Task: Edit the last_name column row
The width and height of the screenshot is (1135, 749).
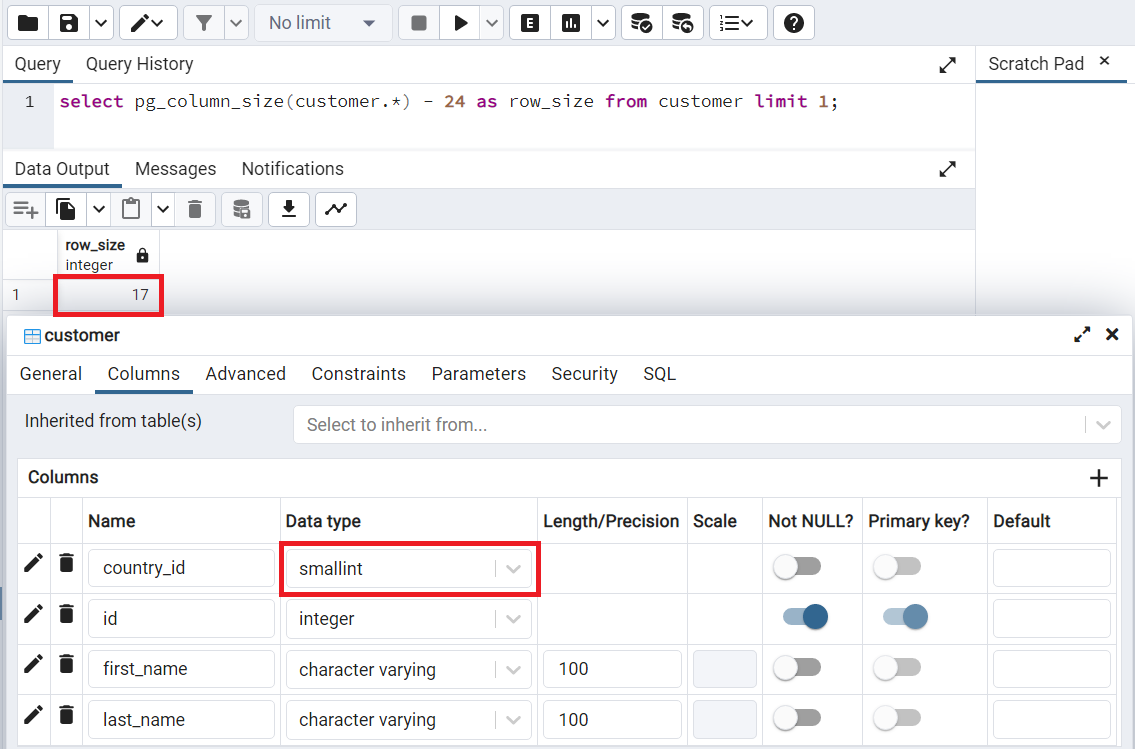Action: [33, 715]
